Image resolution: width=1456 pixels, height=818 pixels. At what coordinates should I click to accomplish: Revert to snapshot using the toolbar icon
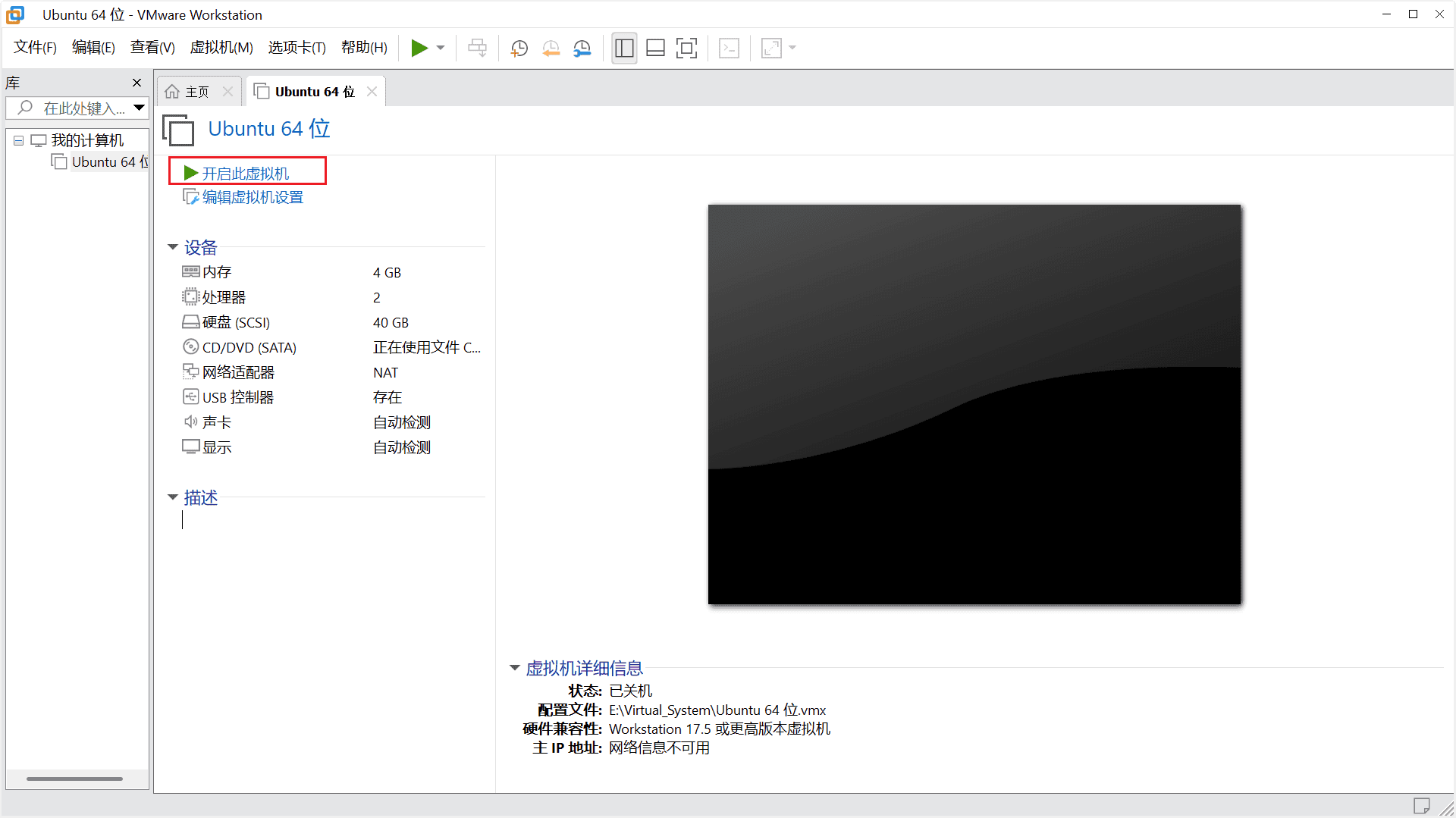pos(551,48)
